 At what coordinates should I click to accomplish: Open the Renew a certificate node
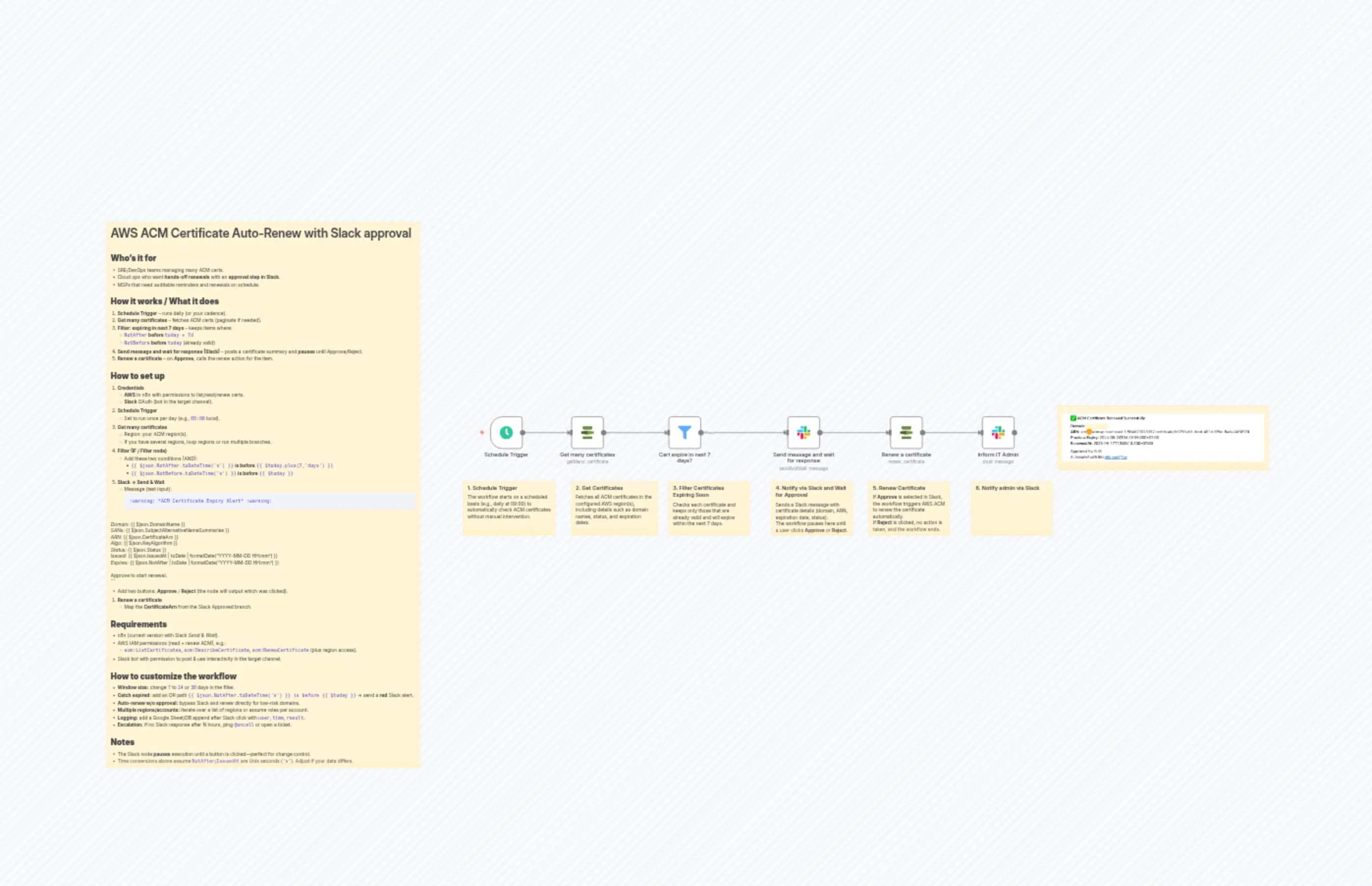pyautogui.click(x=906, y=433)
